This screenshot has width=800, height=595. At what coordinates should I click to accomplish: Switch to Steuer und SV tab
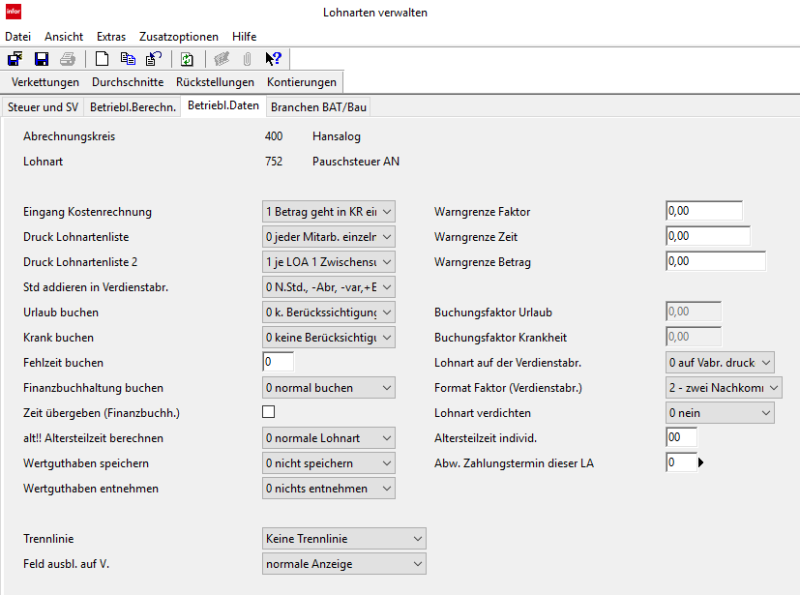click(x=43, y=107)
